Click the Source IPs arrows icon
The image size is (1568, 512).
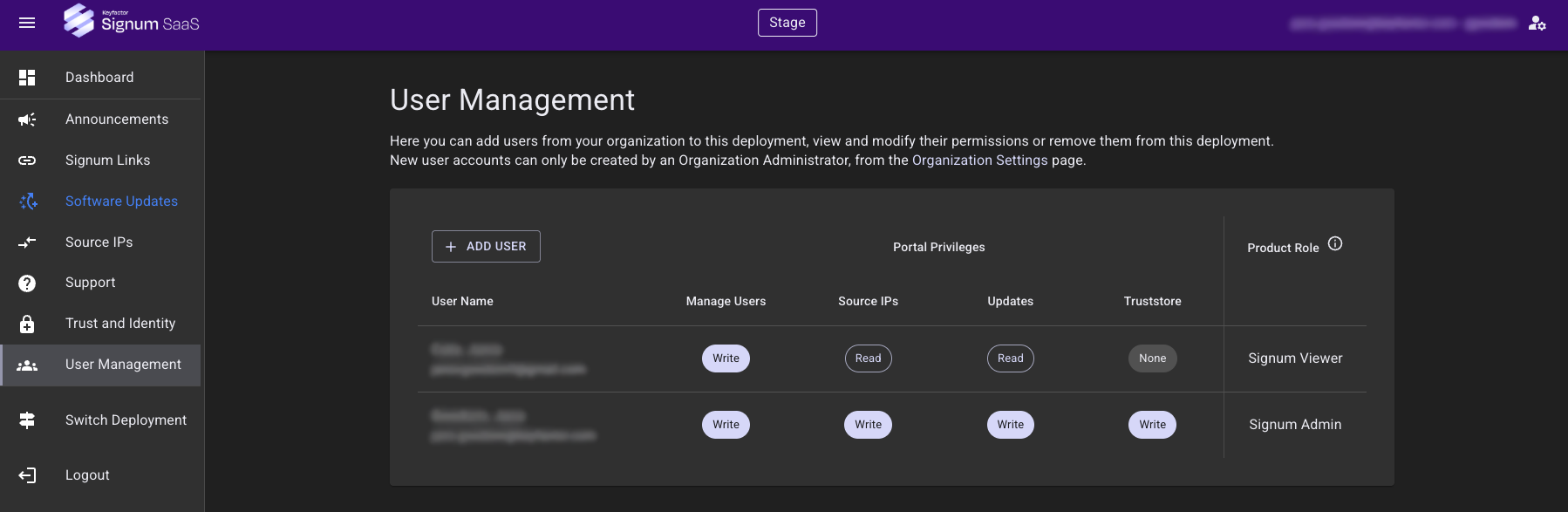(27, 242)
